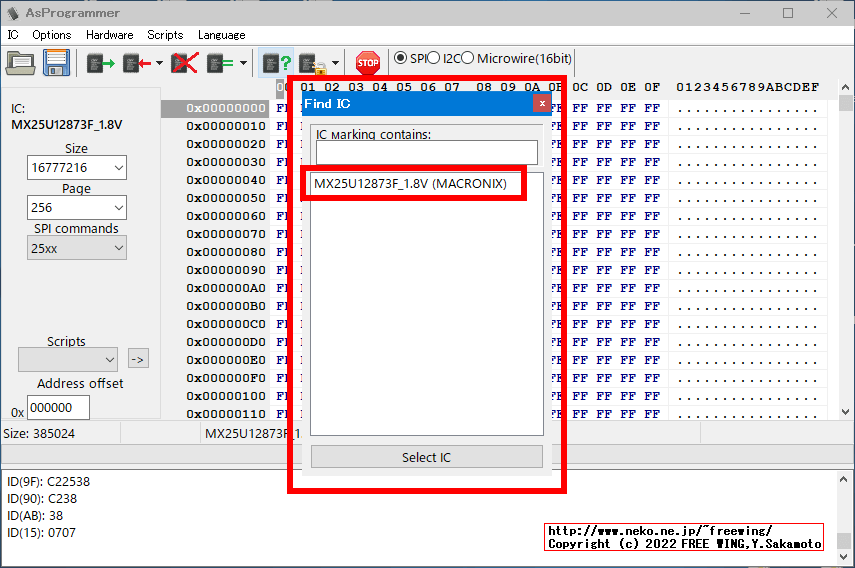Detect IC with the question mark icon
The image size is (855, 568).
pyautogui.click(x=277, y=64)
